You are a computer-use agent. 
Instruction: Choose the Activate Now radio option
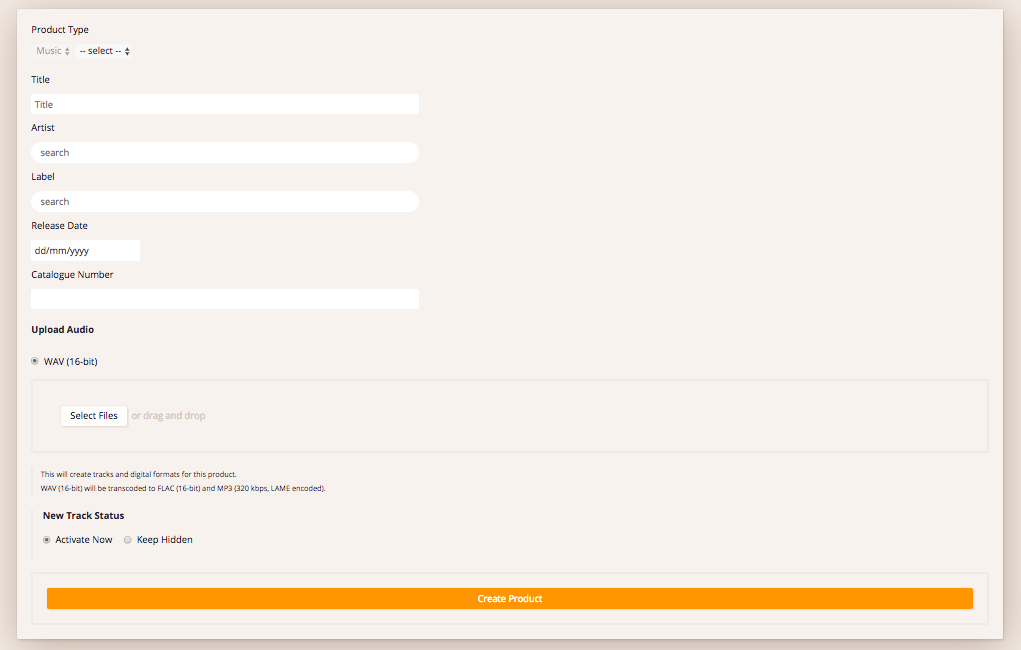(47, 540)
